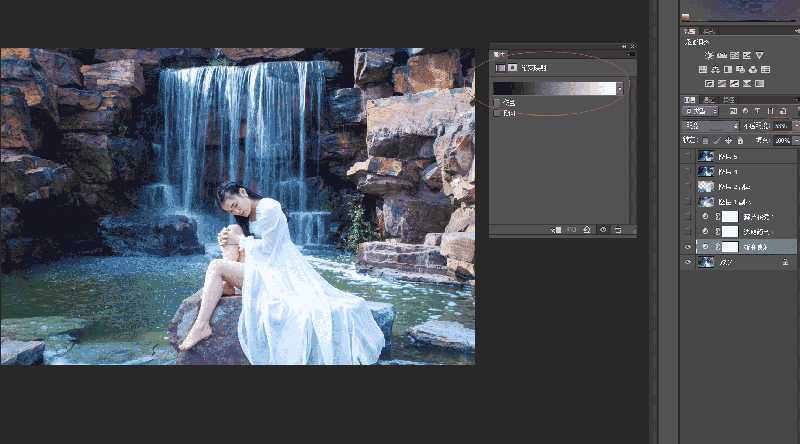Click the gradient bar to edit gradient
The image size is (800, 444).
tap(555, 88)
